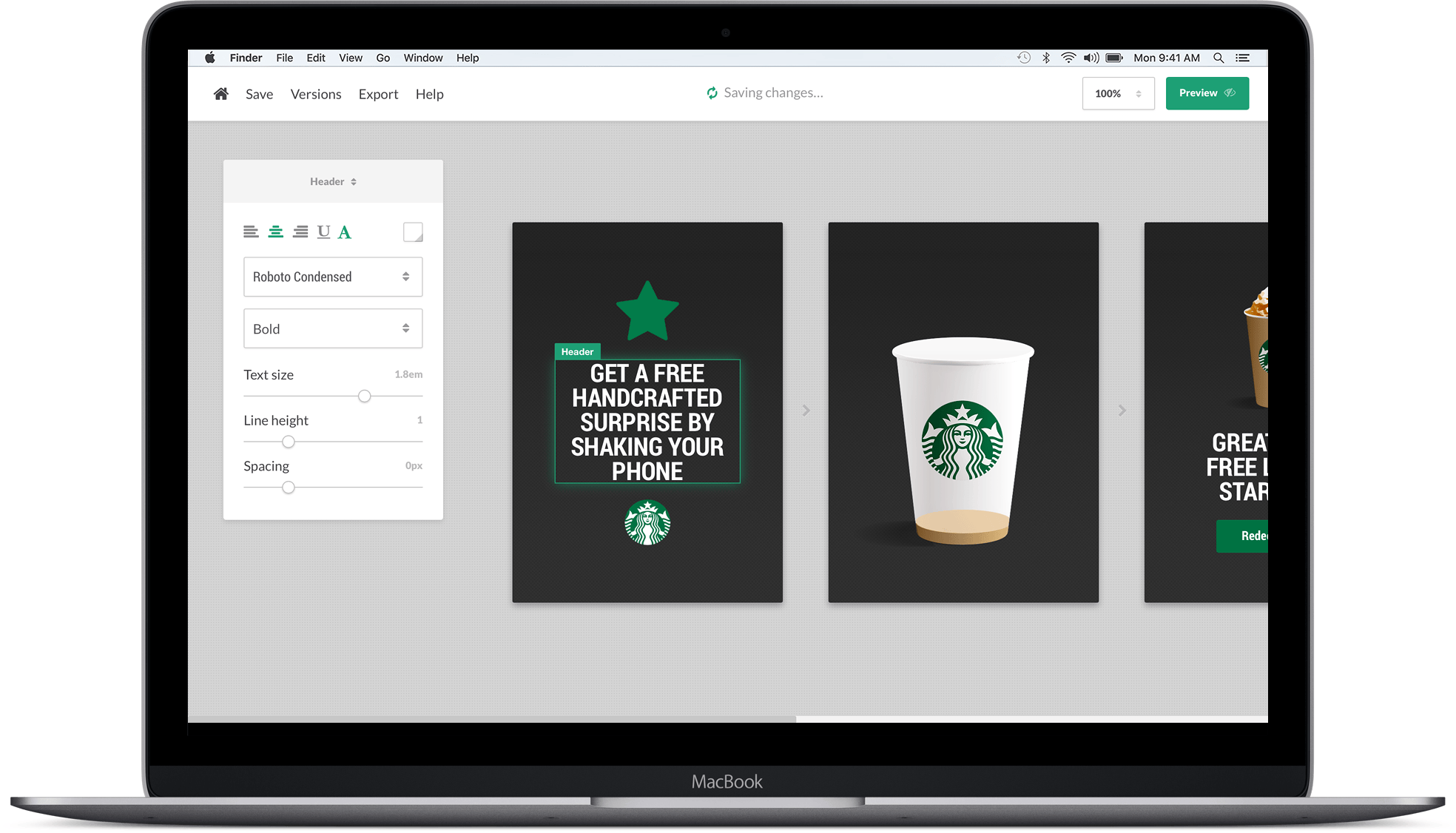Open the Window menu in the menu bar
Viewport: 1456px width, 833px height.
423,58
